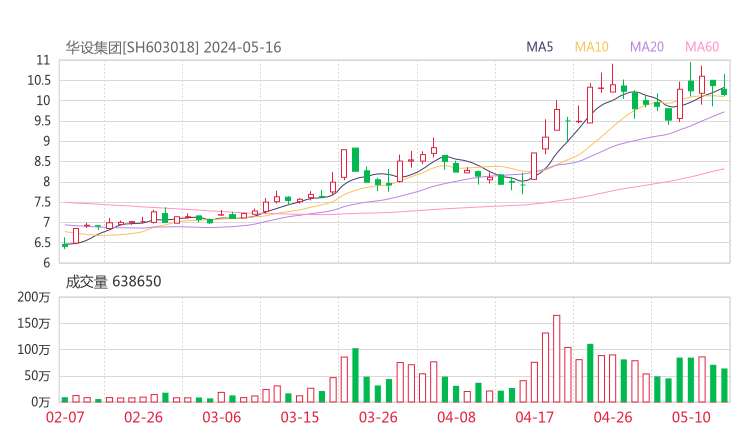Click the chart title 华设集团[SH603018] 2024-05-16

(x=173, y=47)
